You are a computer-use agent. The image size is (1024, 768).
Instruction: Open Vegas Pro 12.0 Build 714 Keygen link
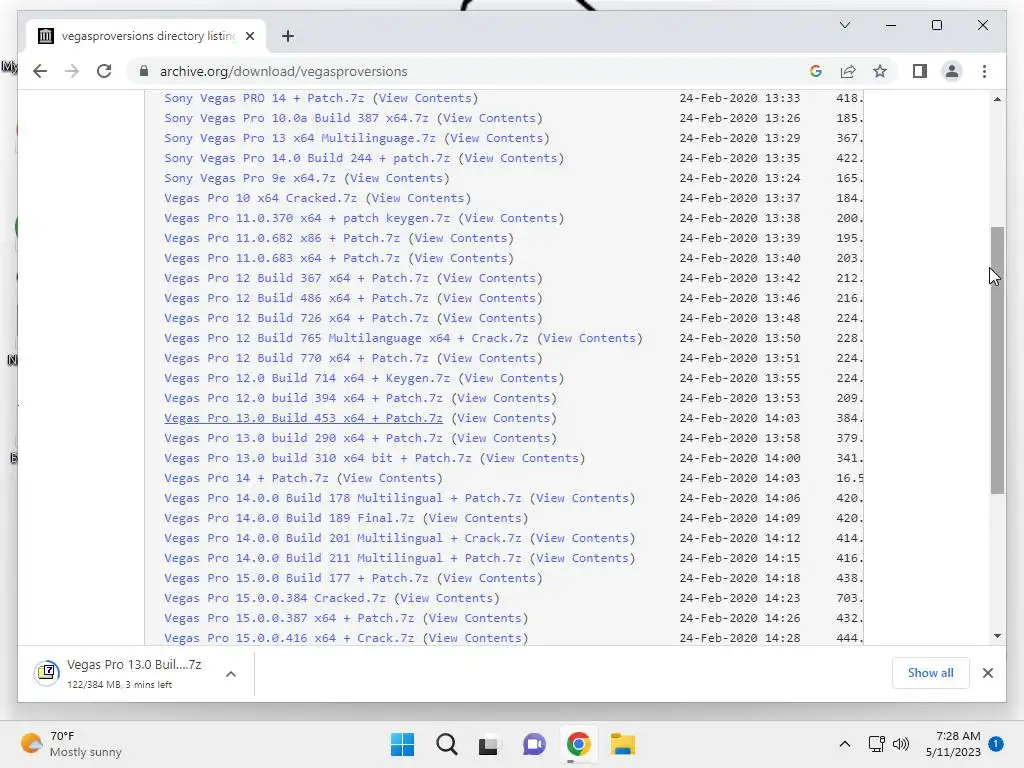tap(307, 378)
